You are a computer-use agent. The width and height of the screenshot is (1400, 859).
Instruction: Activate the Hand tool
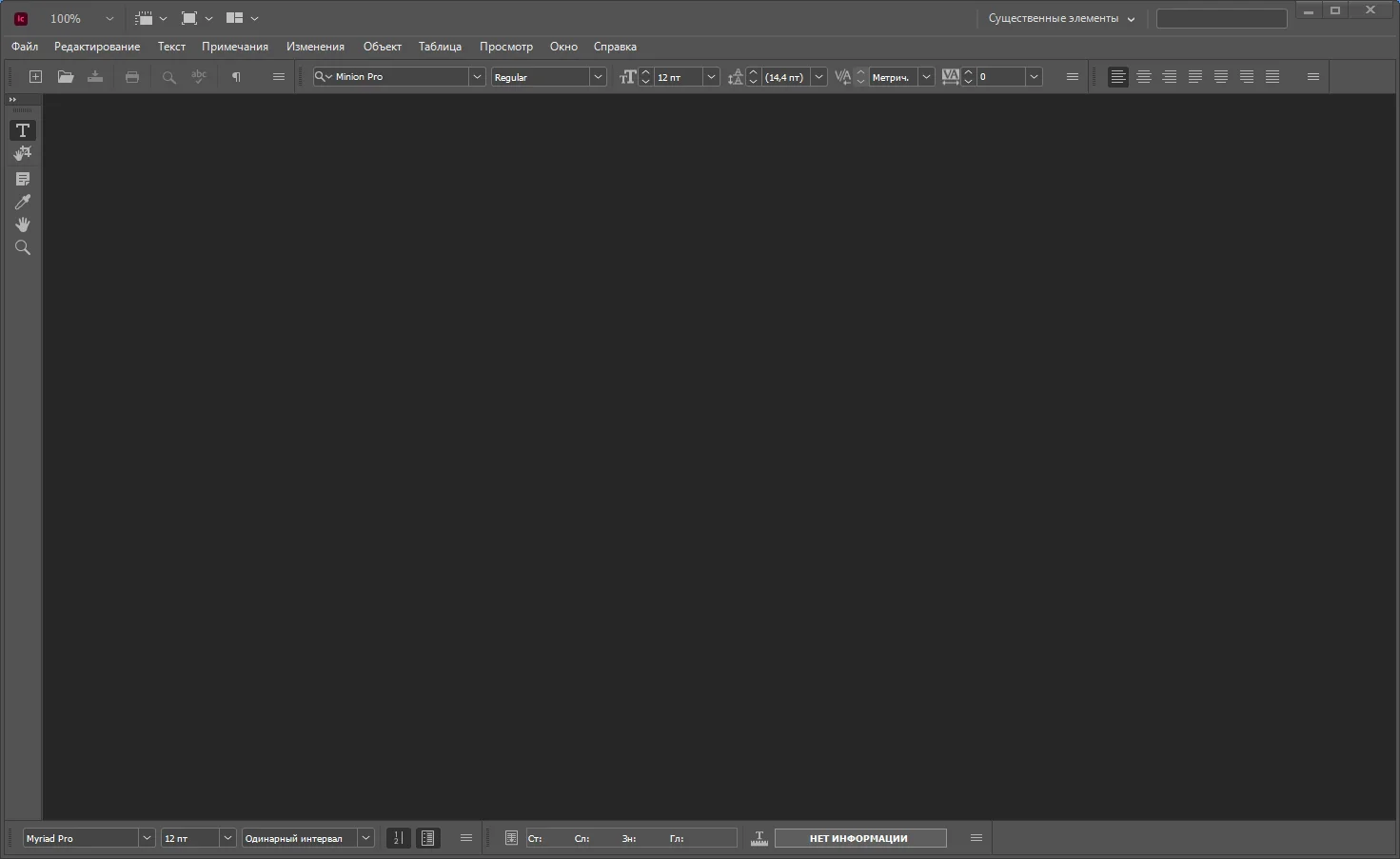(x=23, y=225)
